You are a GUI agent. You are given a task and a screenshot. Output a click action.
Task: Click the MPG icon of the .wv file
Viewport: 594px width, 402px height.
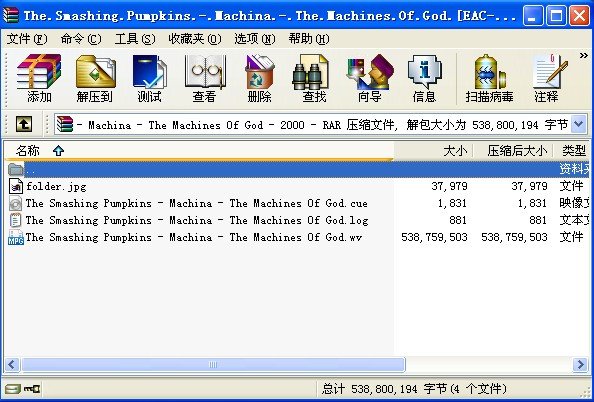[x=16, y=238]
